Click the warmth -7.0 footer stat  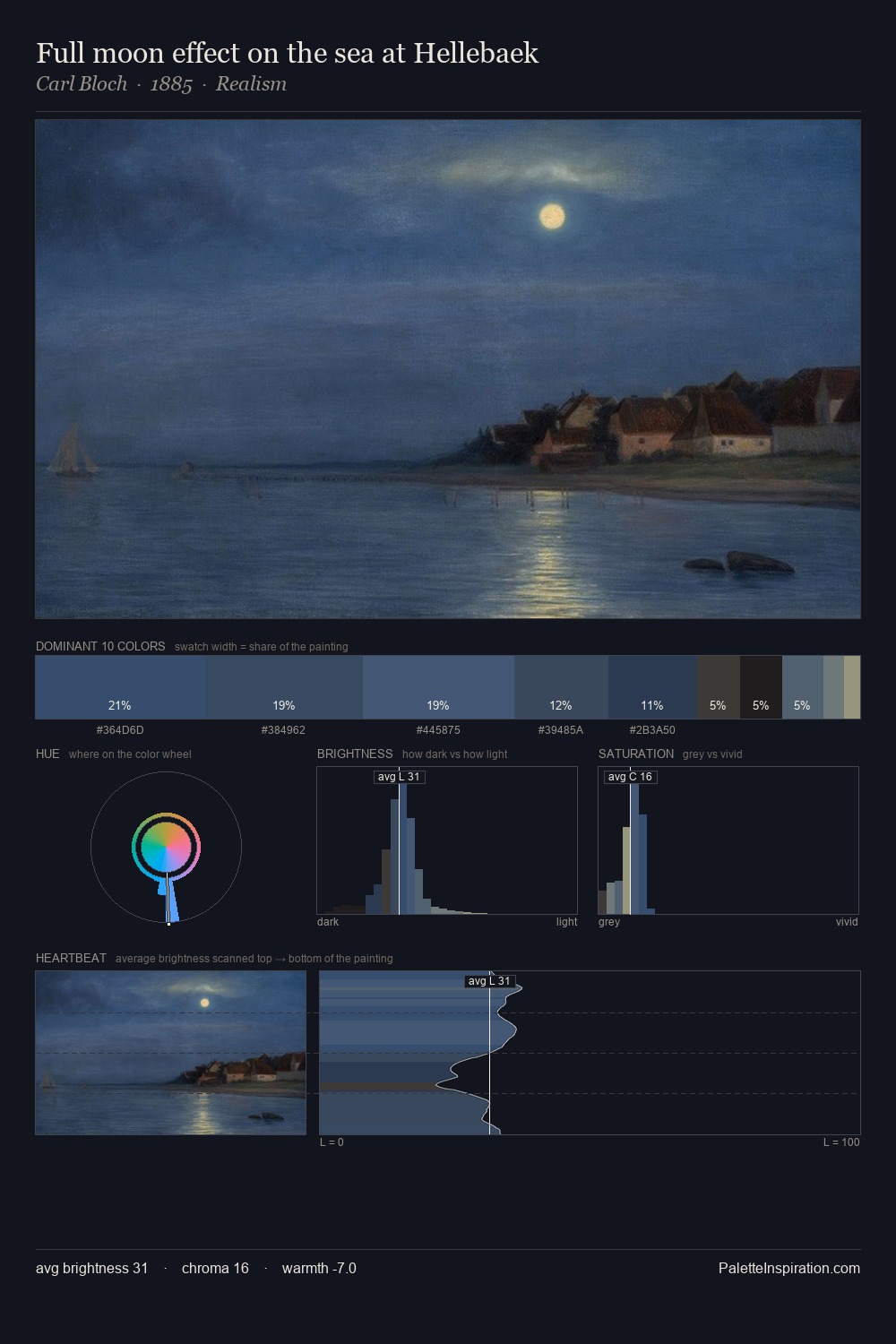tap(319, 1268)
